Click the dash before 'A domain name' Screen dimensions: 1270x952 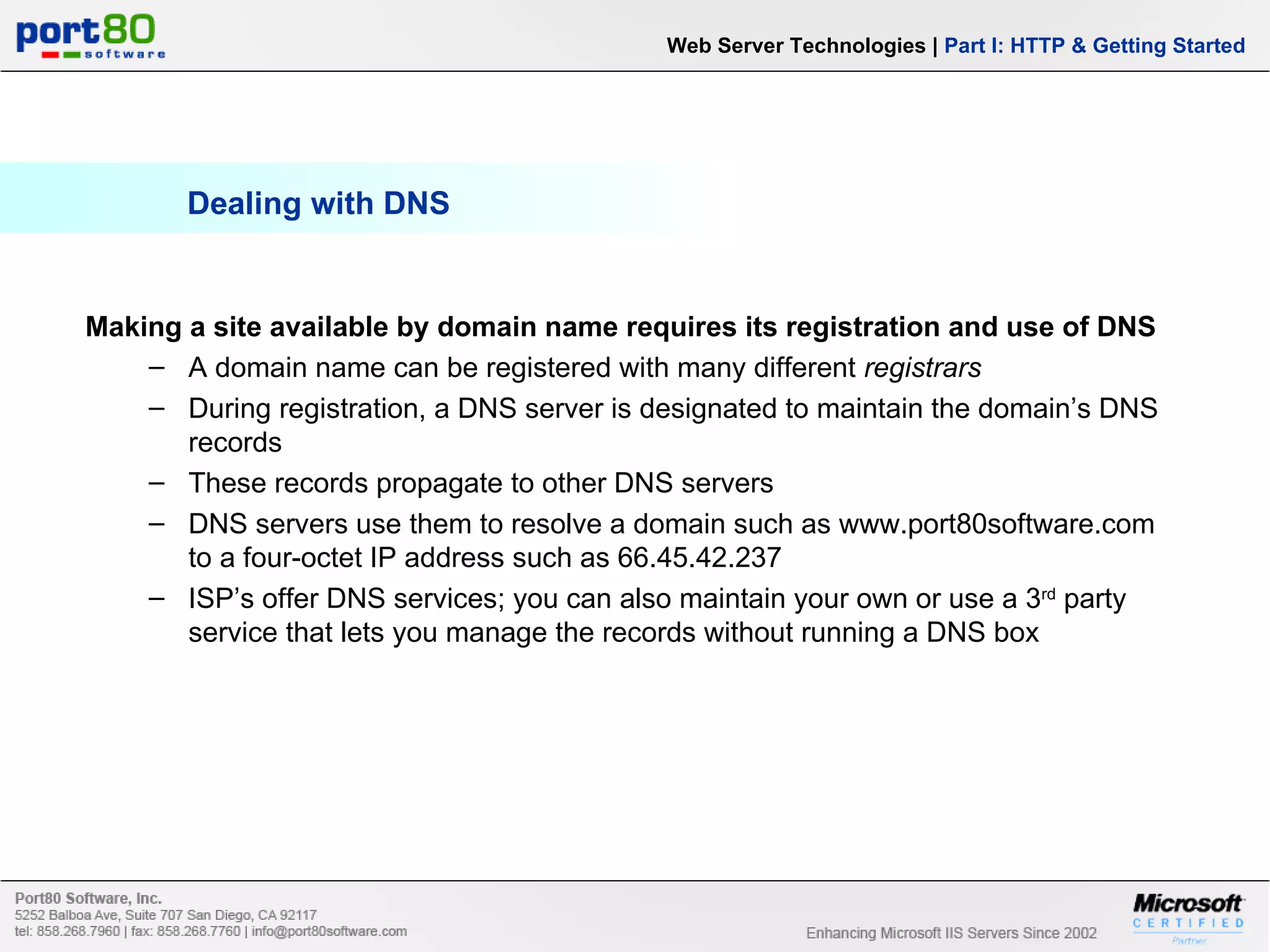pyautogui.click(x=157, y=368)
